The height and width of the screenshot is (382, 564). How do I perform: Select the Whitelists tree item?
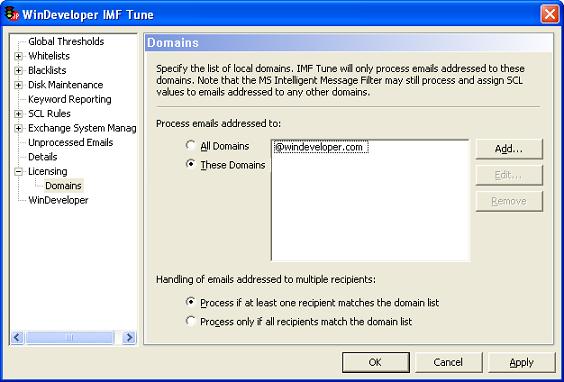[49, 56]
